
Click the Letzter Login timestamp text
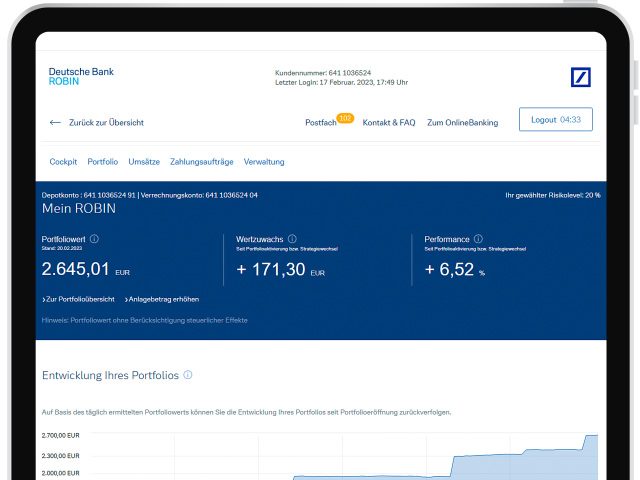click(341, 82)
